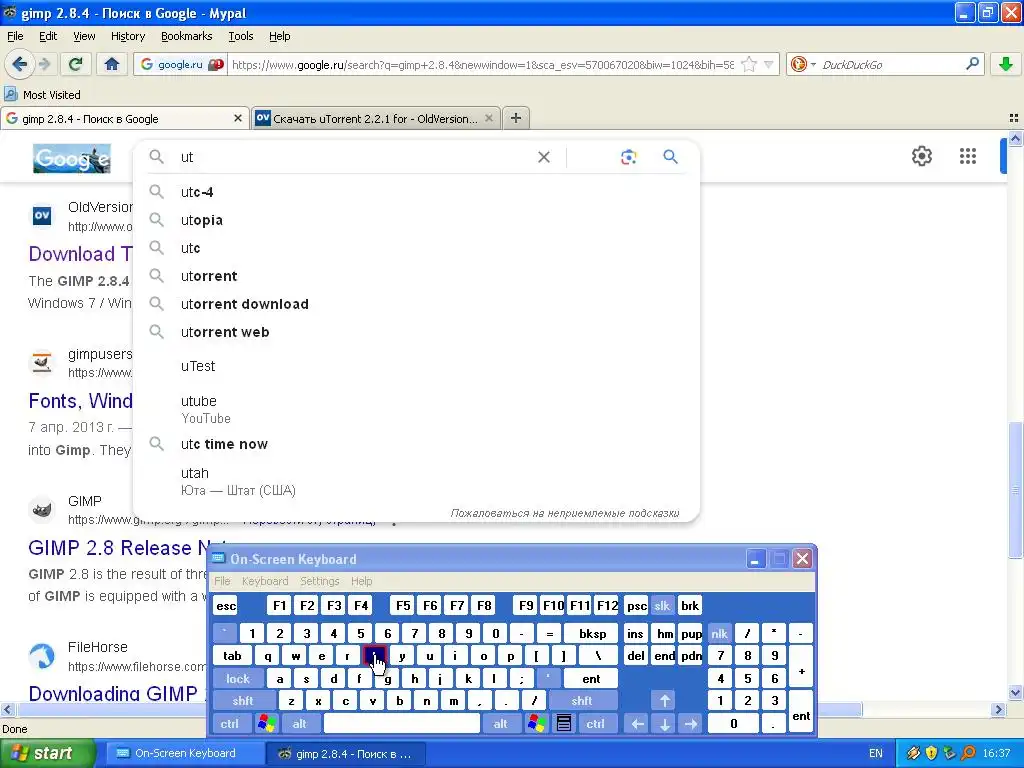Open the File menu in Mypal
Viewport: 1024px width, 768px height.
15,36
